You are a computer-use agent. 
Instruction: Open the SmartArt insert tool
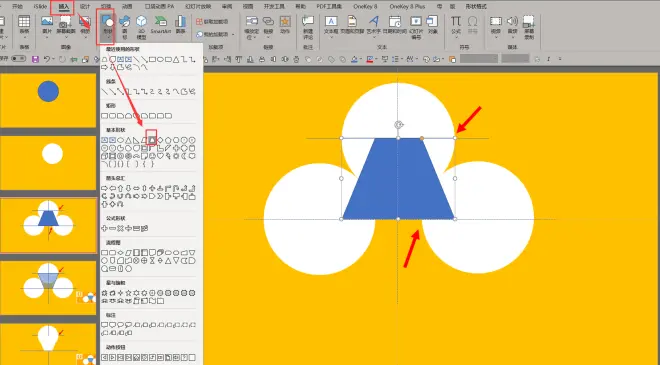160,24
